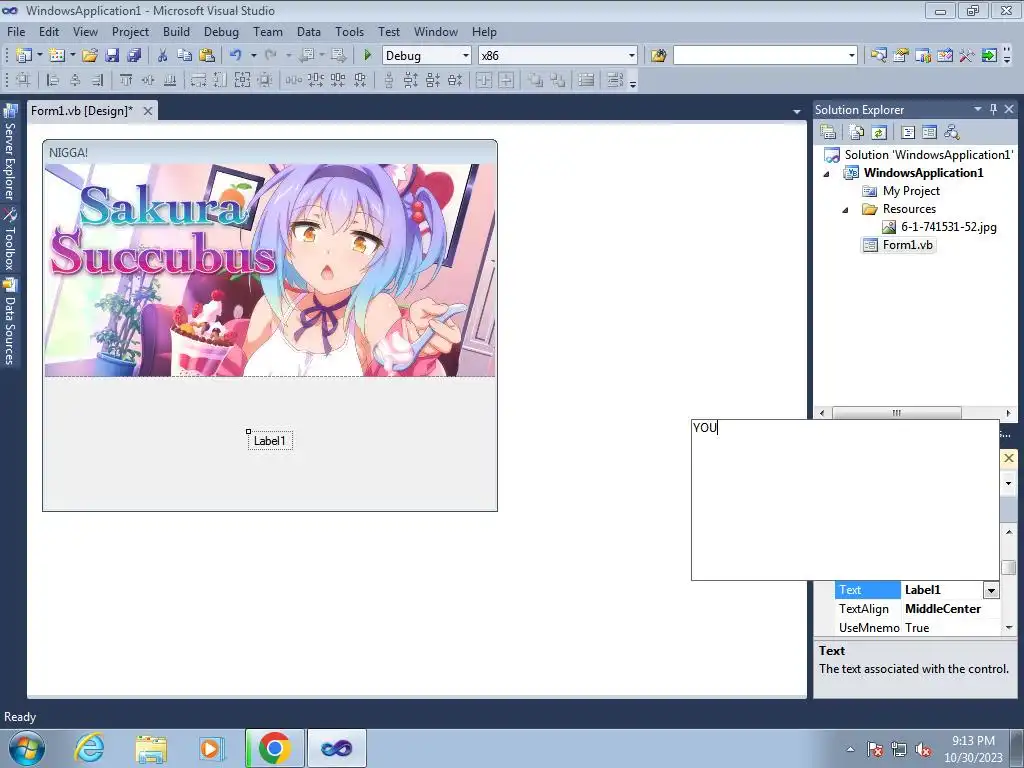Click the Undo arrow icon
Screen dimensions: 1024x768
(236, 56)
